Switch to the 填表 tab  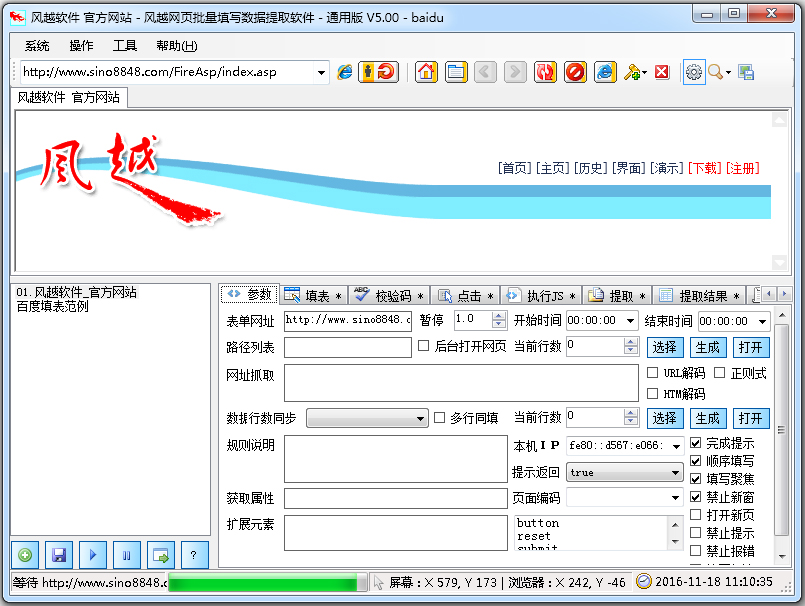click(315, 293)
